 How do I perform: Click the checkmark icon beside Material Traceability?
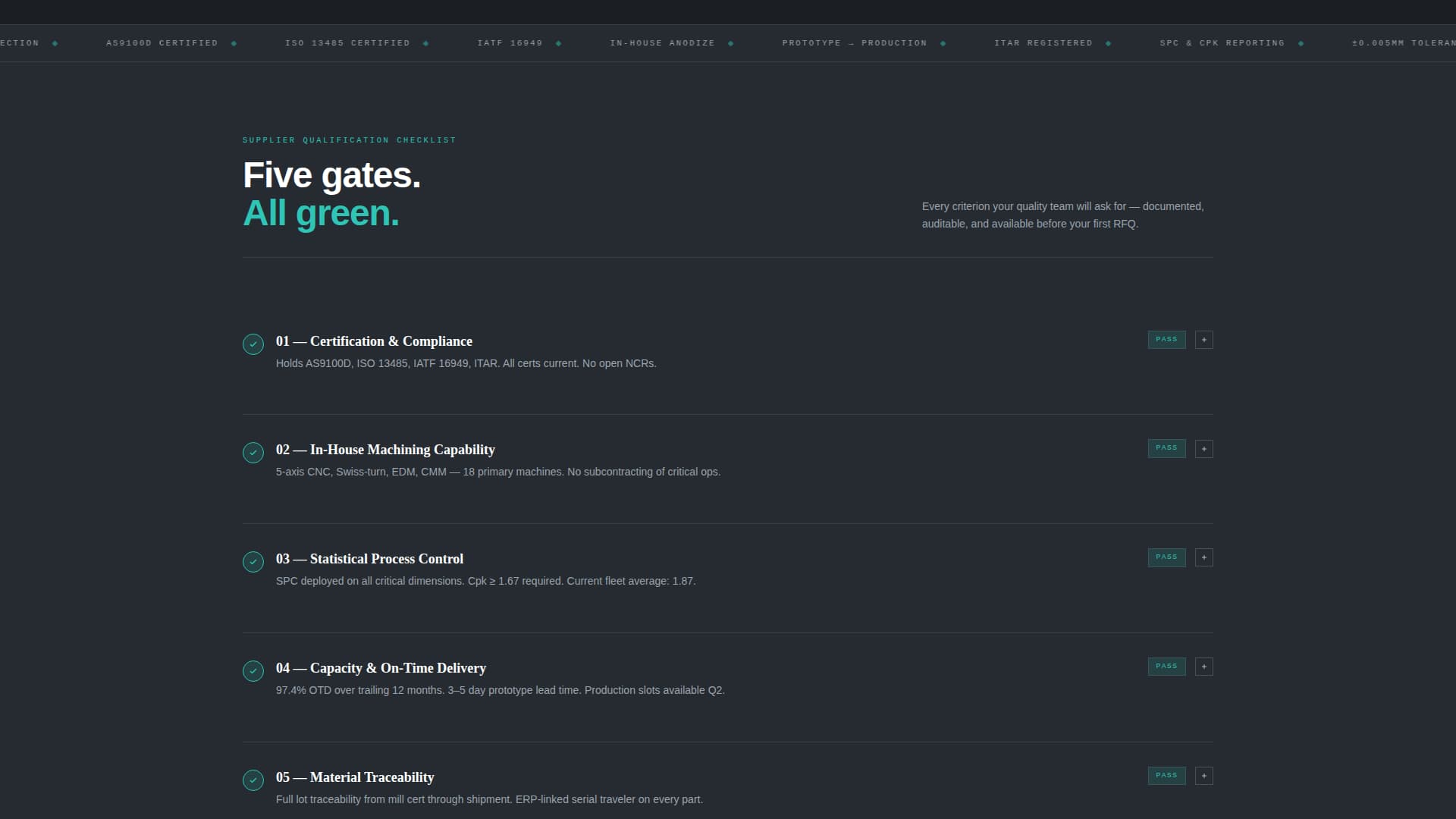pyautogui.click(x=253, y=780)
